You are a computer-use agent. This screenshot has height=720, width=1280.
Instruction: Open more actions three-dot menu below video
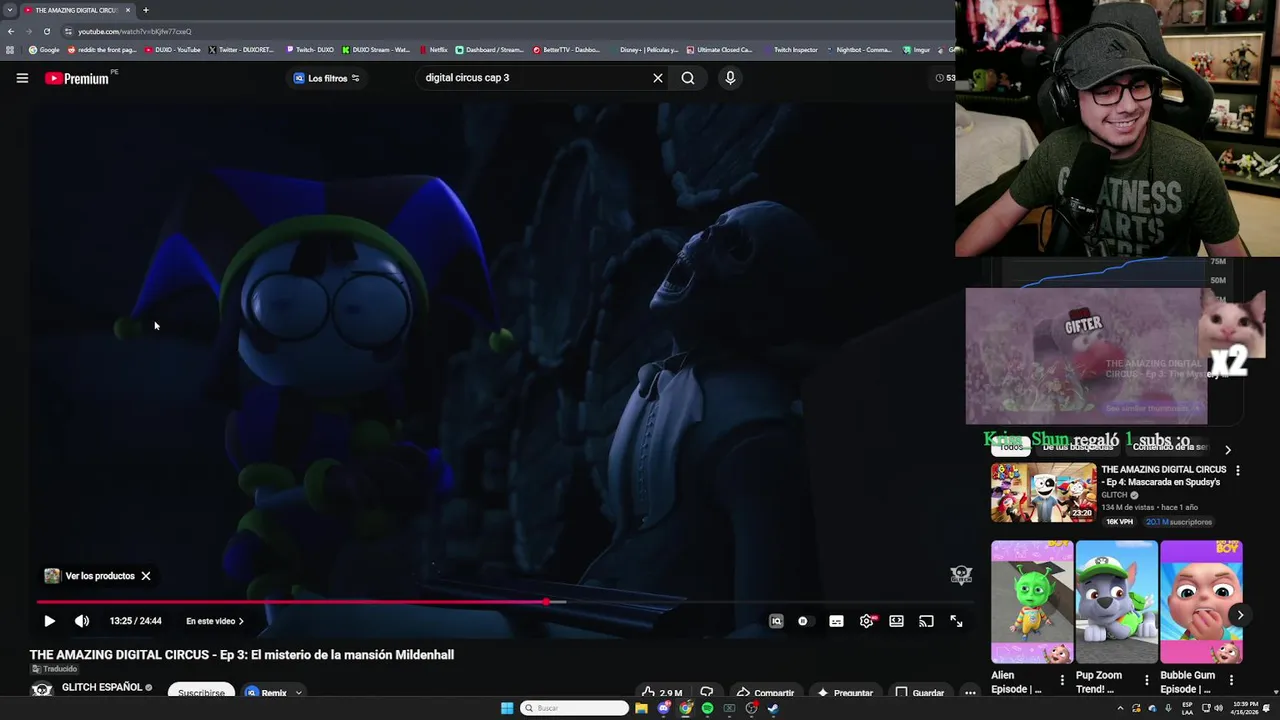point(970,692)
